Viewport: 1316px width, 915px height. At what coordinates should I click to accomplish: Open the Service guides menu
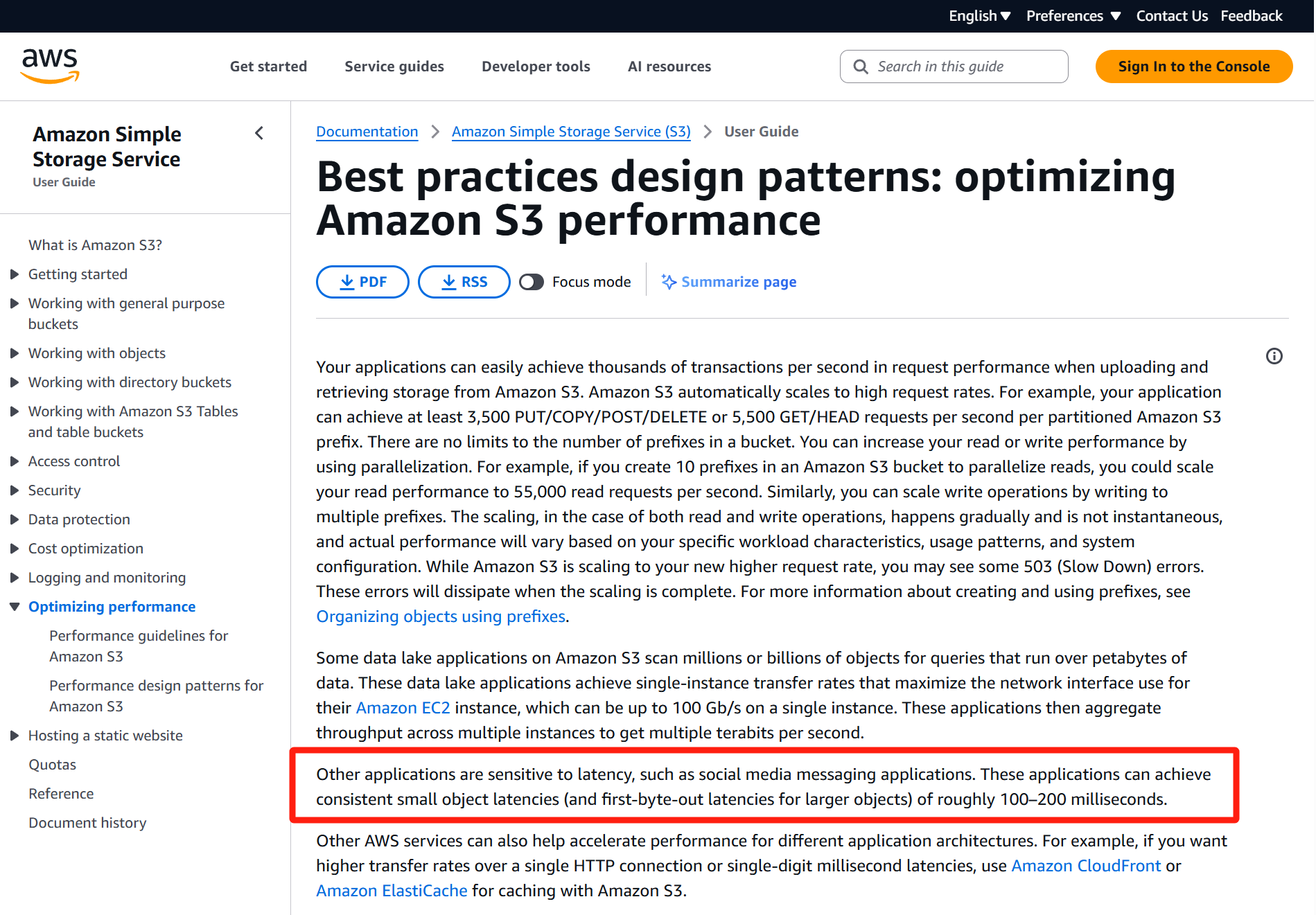tap(394, 66)
